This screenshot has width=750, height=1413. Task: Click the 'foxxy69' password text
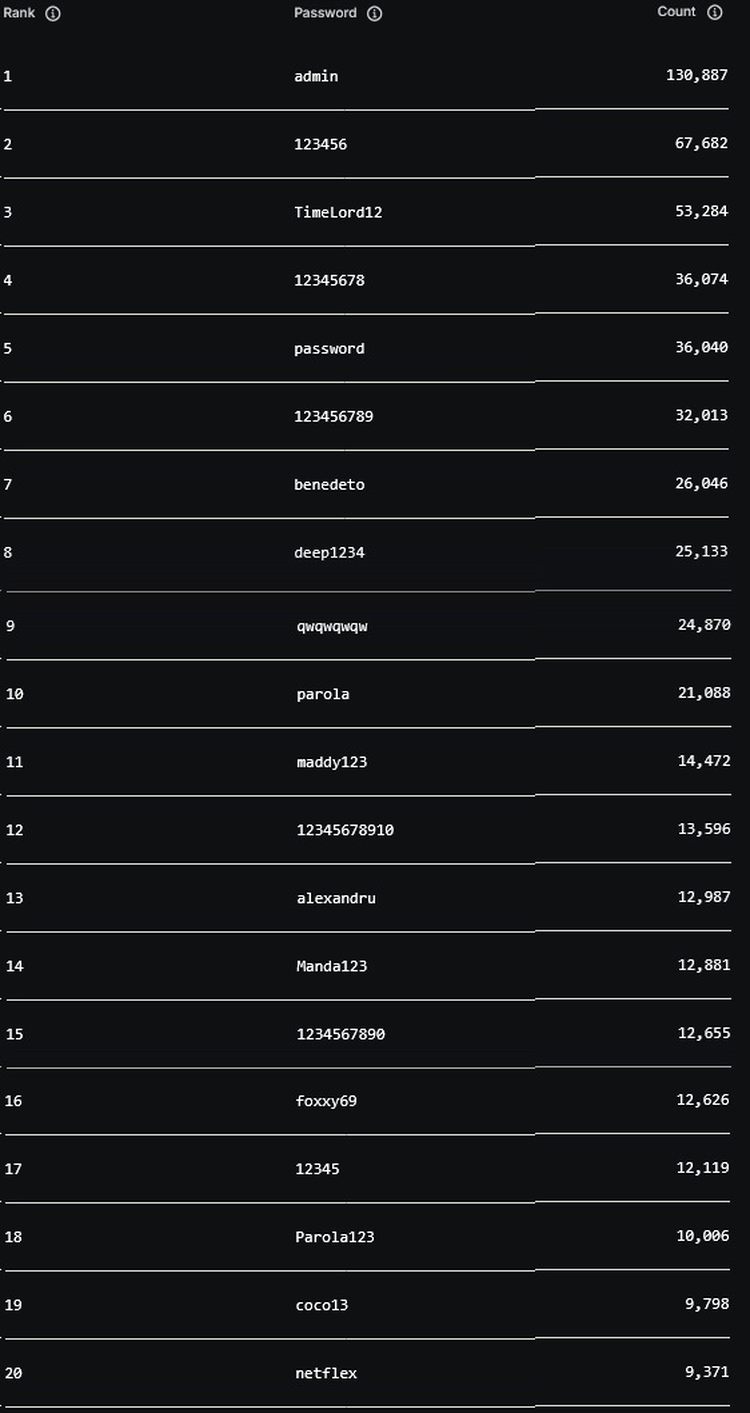pyautogui.click(x=326, y=1101)
